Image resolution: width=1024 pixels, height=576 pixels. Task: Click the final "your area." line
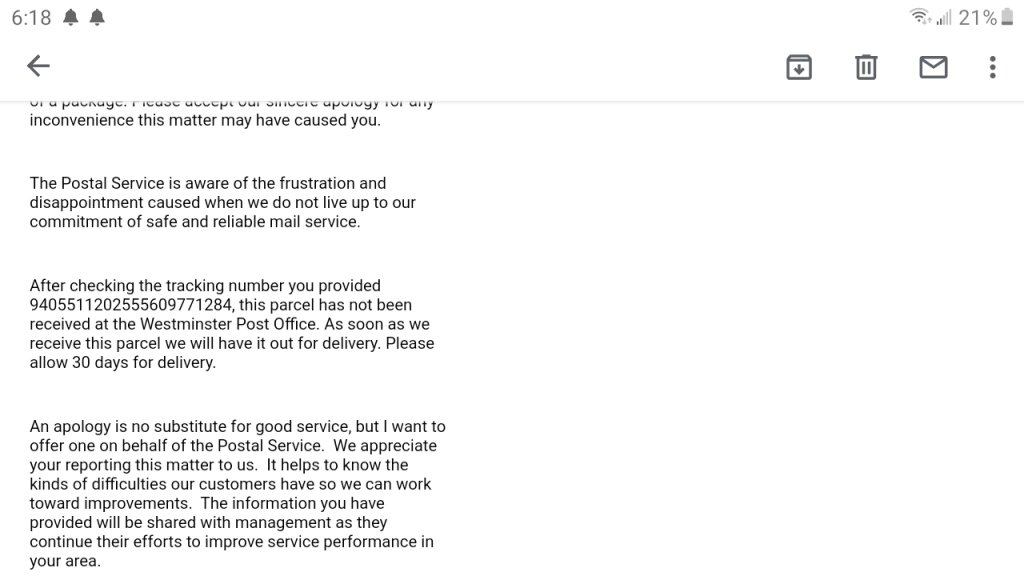coord(65,561)
